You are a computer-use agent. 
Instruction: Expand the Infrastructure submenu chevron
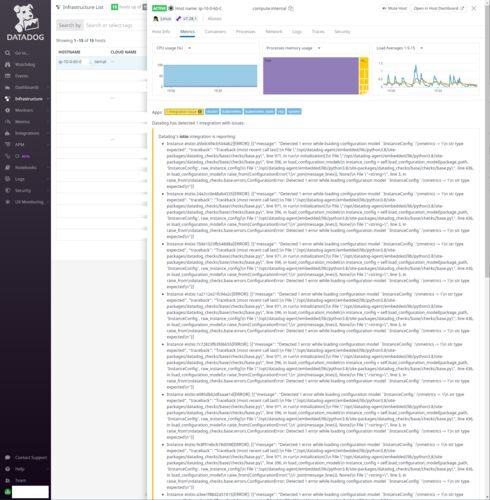click(x=48, y=99)
